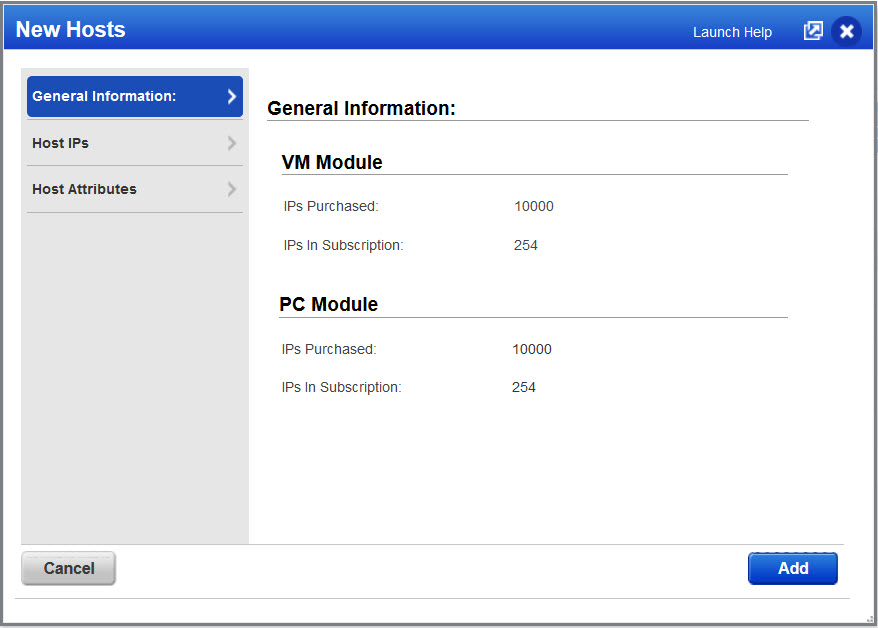Select the right-arrow chevron on General Information
878x628 pixels.
click(231, 96)
